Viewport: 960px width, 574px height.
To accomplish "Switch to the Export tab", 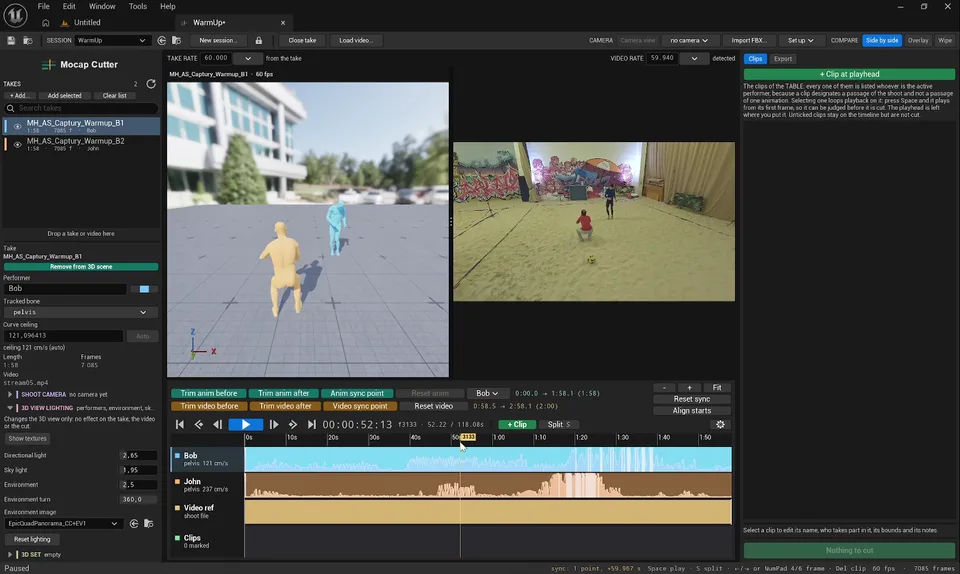I will click(x=782, y=59).
